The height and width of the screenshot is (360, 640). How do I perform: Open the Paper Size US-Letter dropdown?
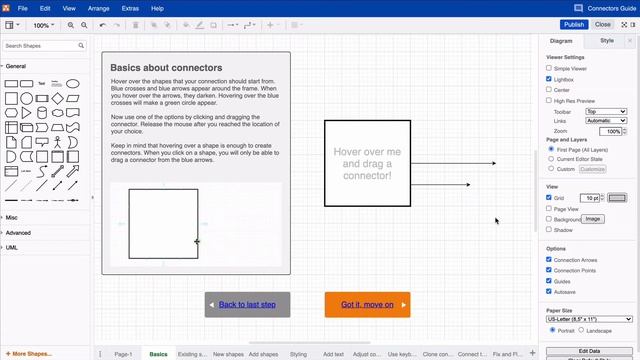[x=589, y=319]
